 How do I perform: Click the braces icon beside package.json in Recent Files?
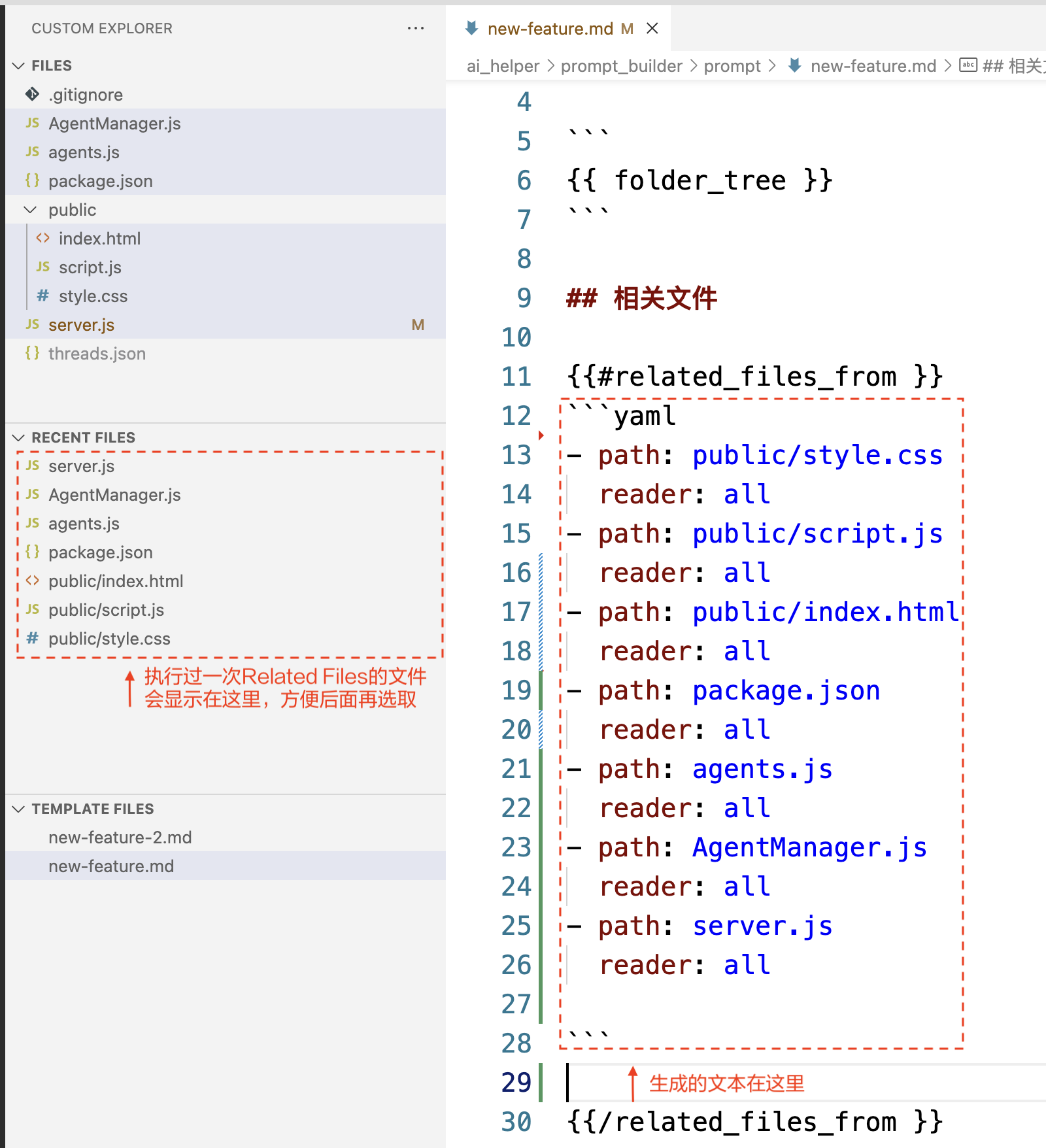(33, 552)
